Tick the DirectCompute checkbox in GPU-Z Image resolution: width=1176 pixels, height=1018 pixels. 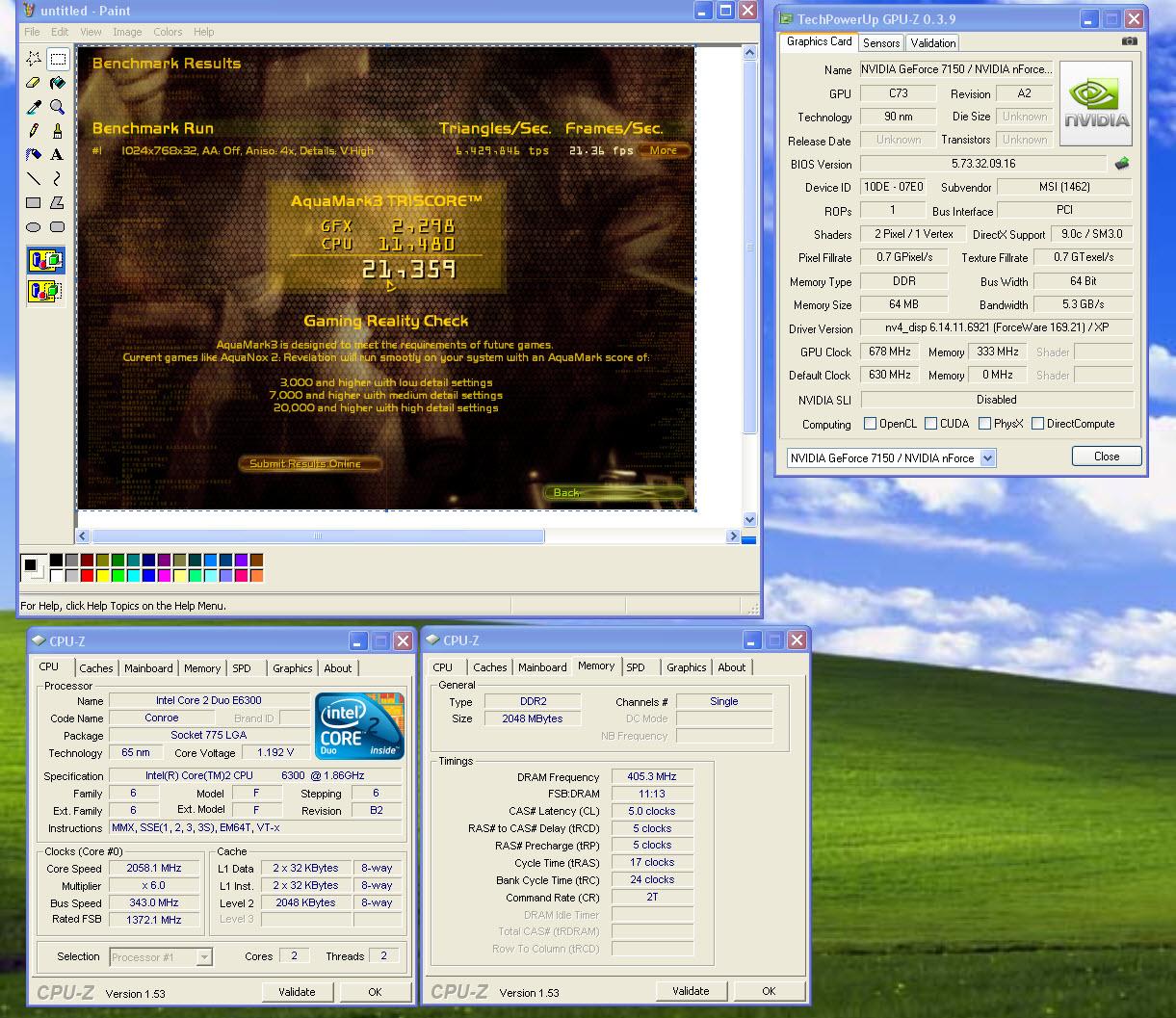(1037, 424)
